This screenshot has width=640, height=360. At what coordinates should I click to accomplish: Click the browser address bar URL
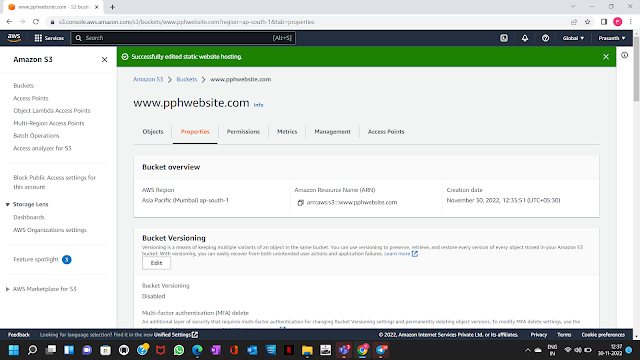tap(186, 22)
